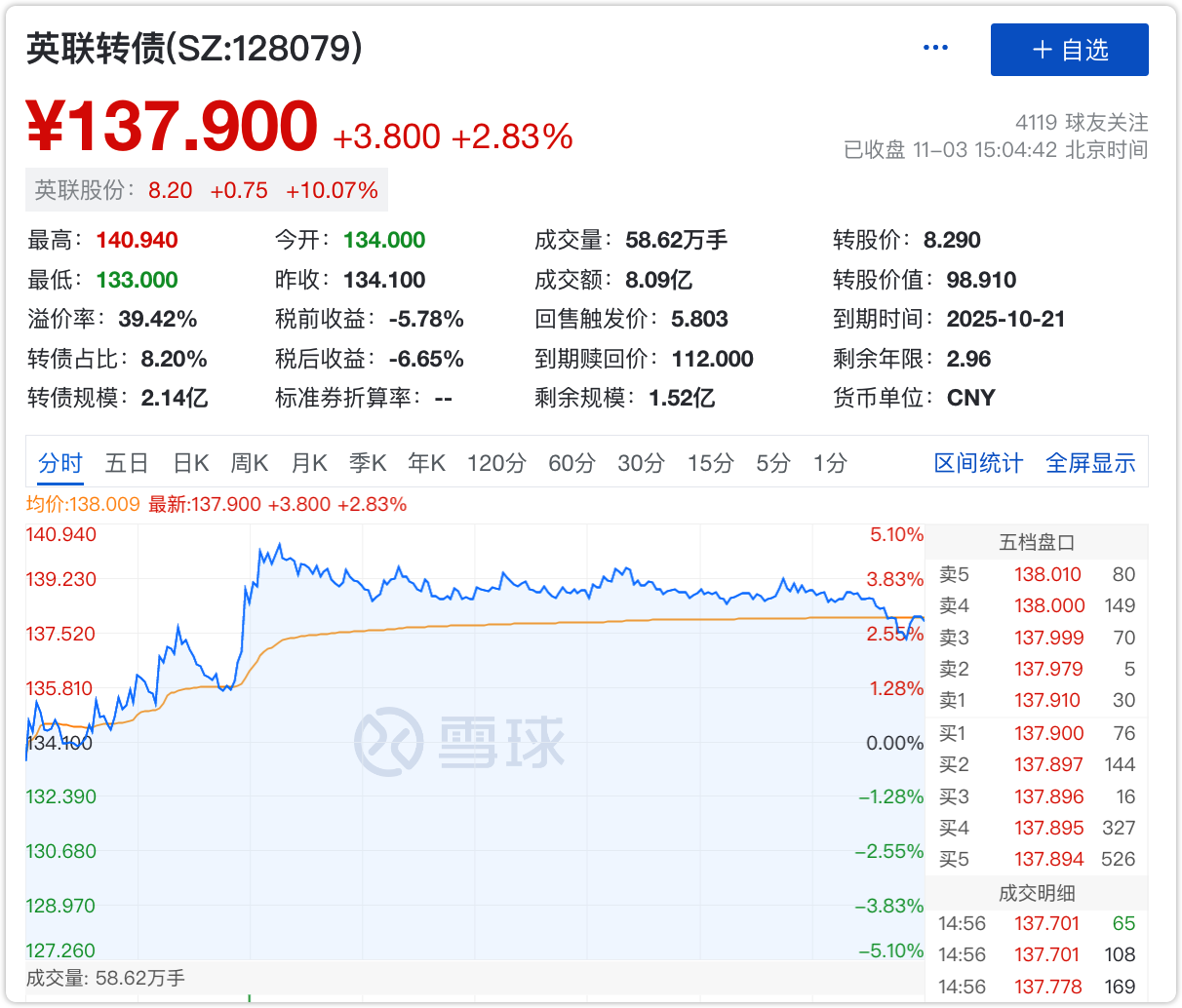Viewport: 1182px width, 1008px height.
Task: Click the three-dot more options icon
Action: pyautogui.click(x=934, y=48)
